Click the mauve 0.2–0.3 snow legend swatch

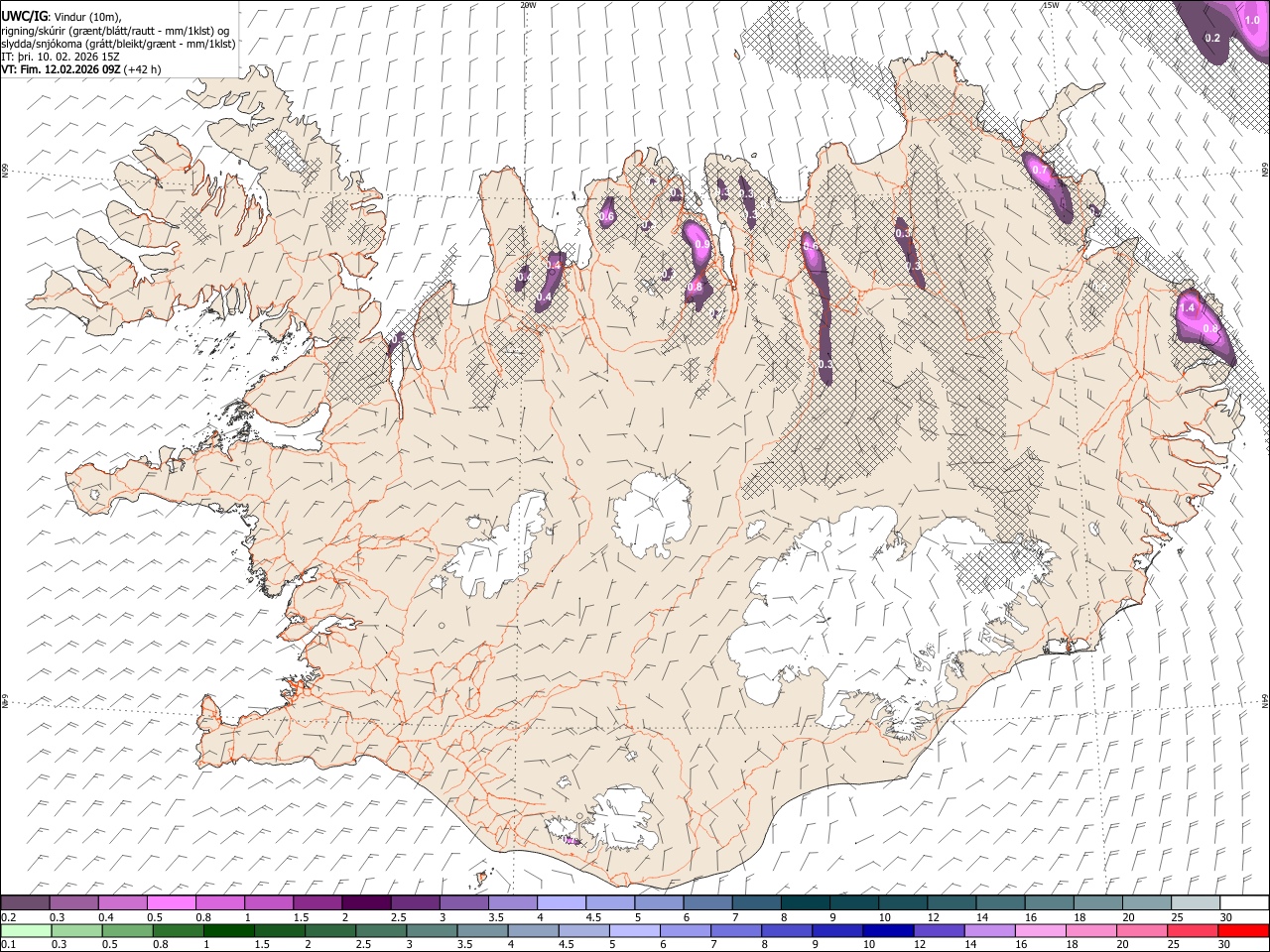click(x=26, y=902)
